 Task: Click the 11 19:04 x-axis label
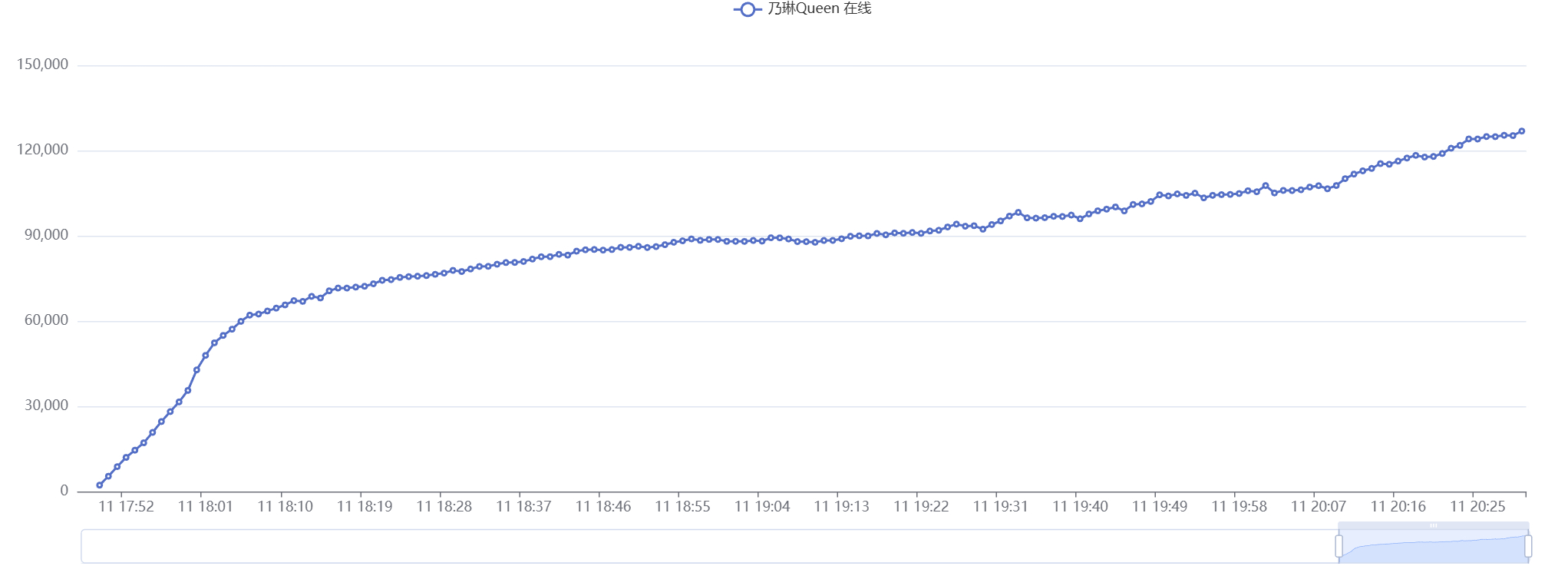click(762, 507)
